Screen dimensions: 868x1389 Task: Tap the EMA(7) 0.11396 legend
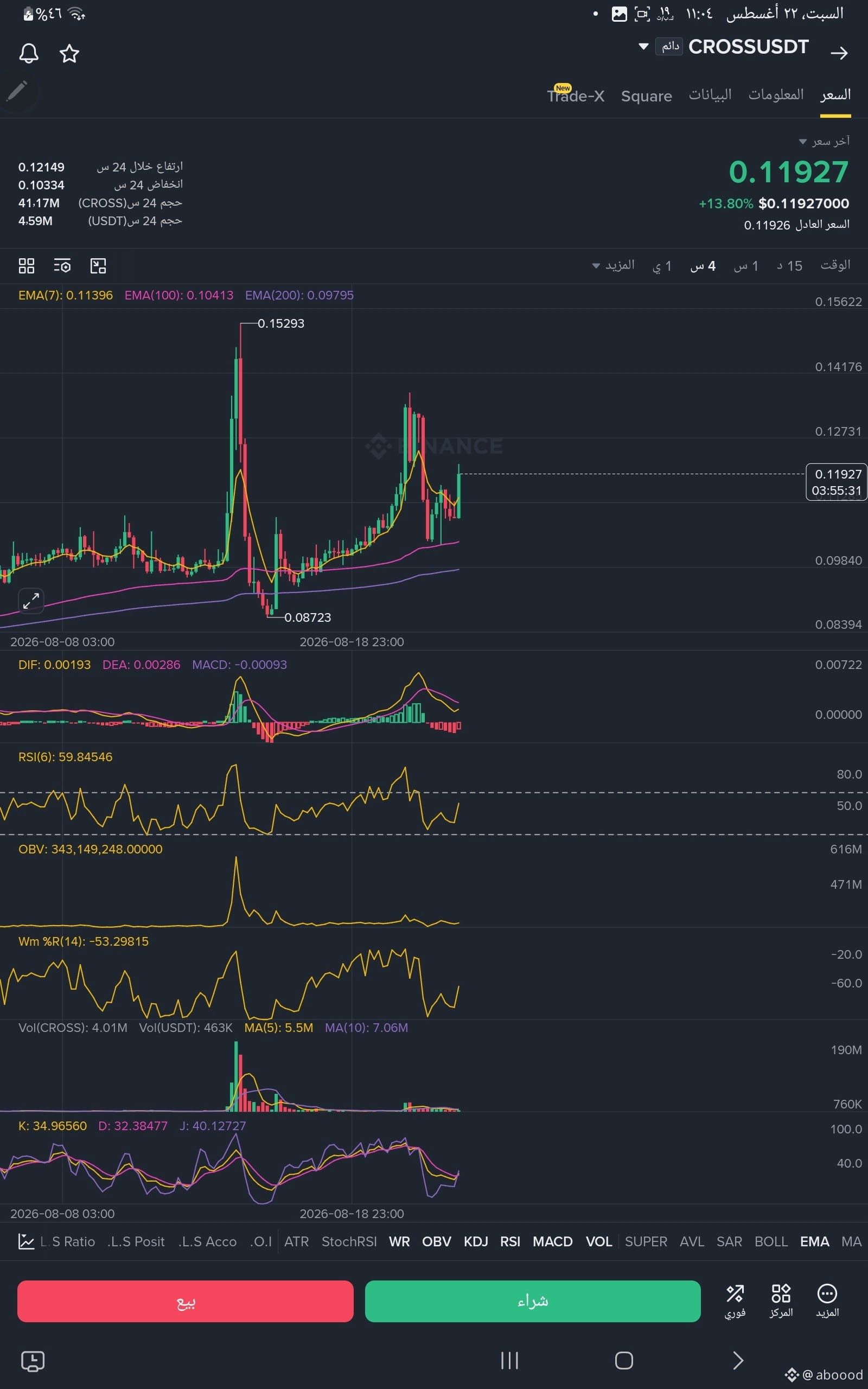(66, 295)
